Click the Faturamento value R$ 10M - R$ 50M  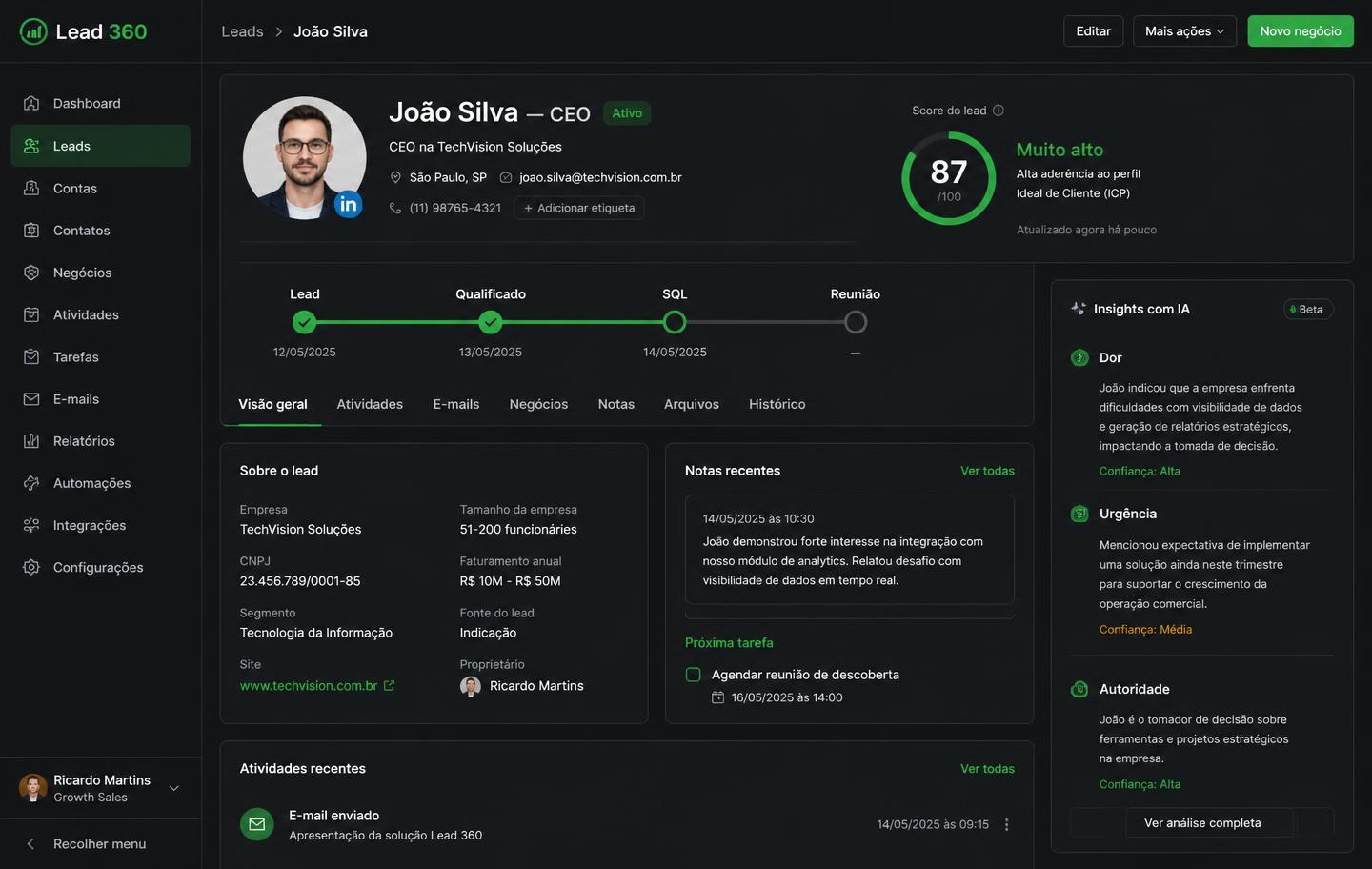tap(511, 581)
